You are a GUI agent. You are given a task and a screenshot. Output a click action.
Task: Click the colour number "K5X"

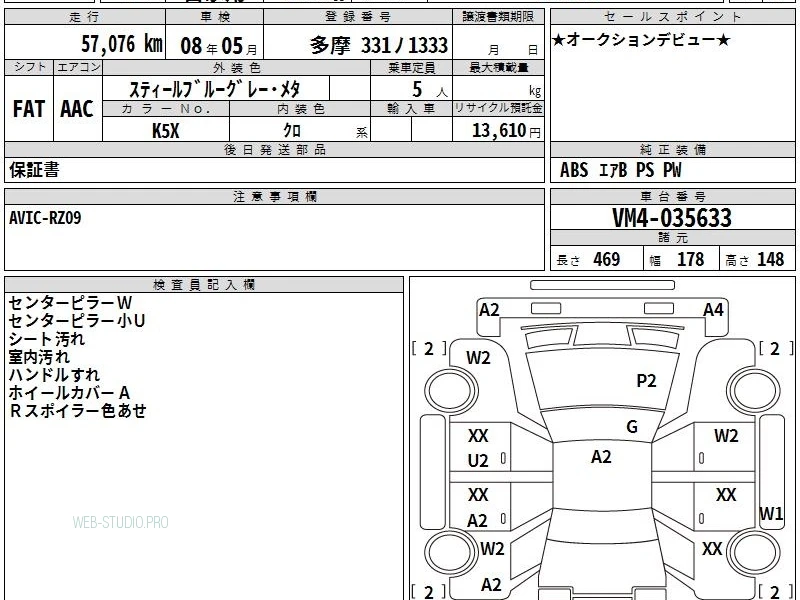point(165,131)
